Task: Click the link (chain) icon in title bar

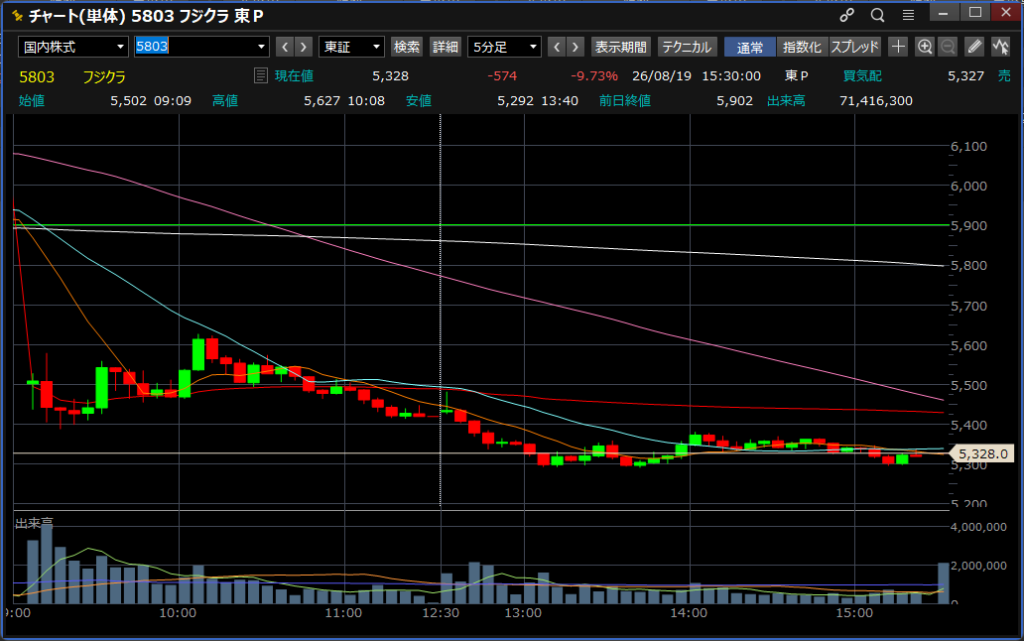Action: click(847, 15)
